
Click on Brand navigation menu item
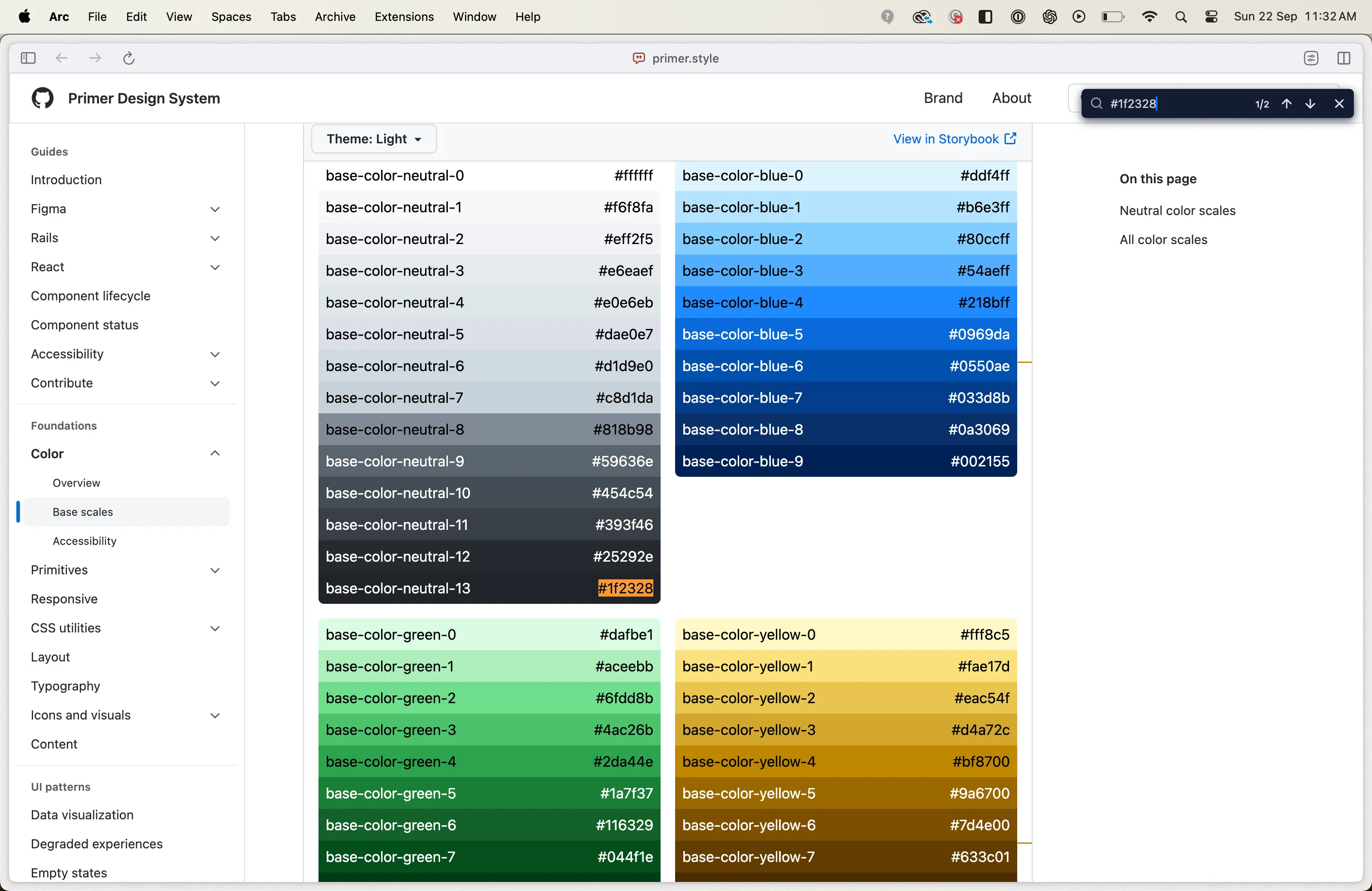point(942,97)
